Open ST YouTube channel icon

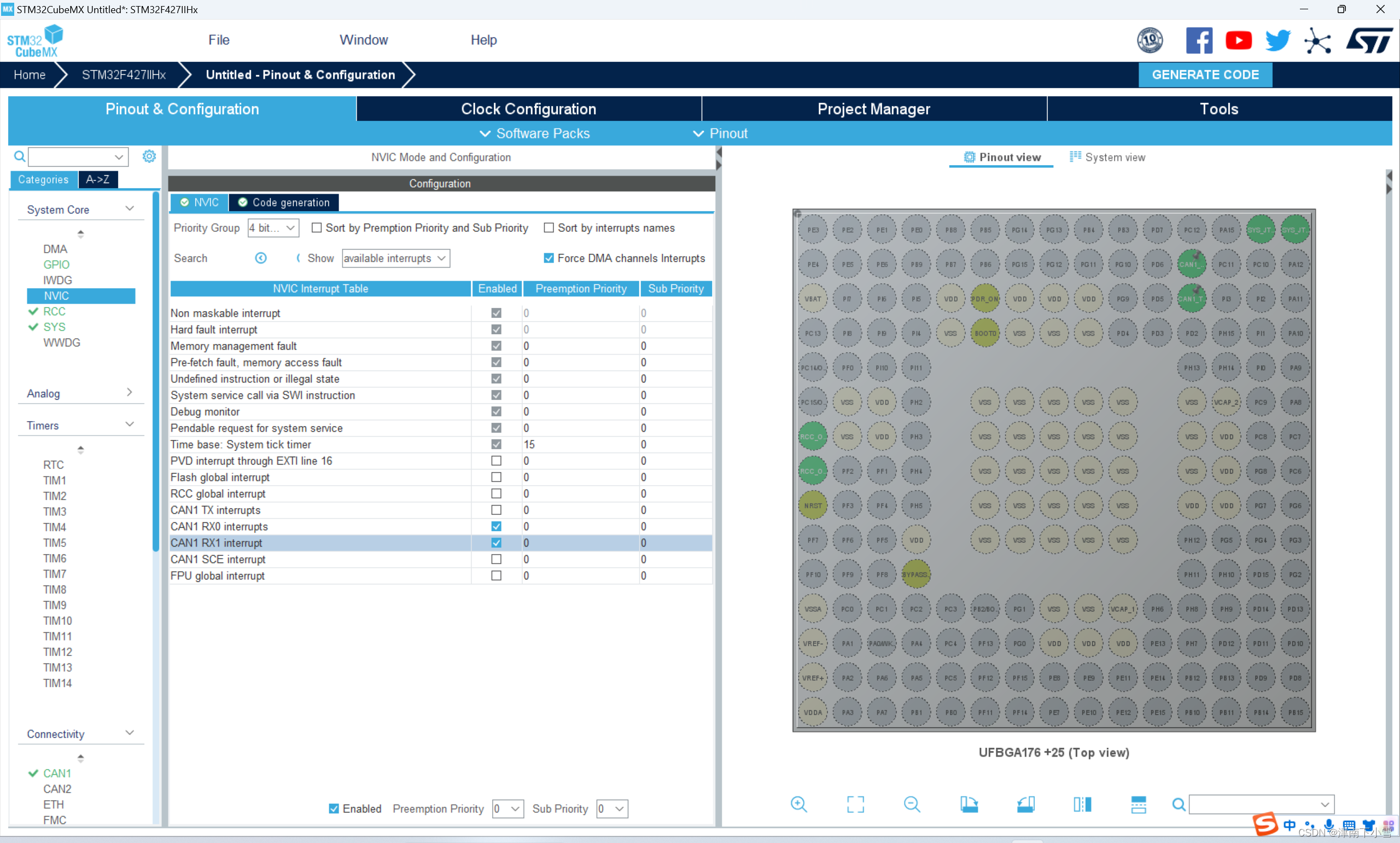pos(1238,40)
